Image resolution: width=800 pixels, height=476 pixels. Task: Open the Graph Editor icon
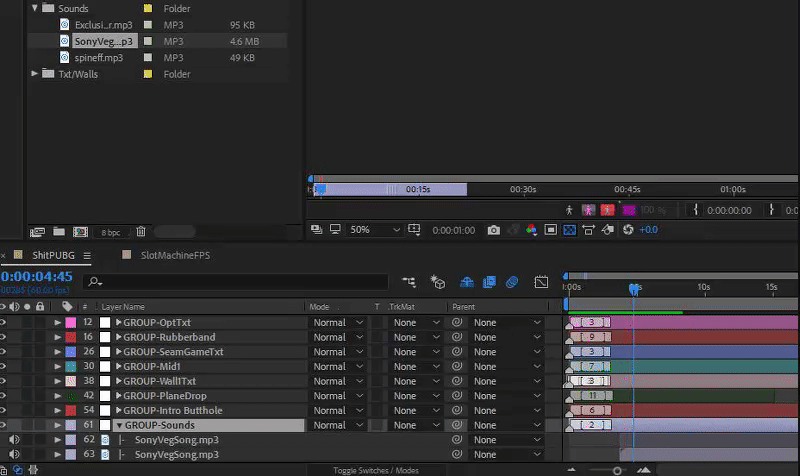(541, 283)
